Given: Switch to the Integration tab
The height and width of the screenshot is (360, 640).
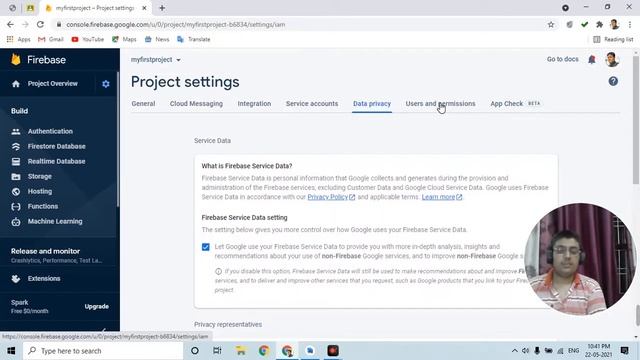Looking at the screenshot, I should click(254, 104).
